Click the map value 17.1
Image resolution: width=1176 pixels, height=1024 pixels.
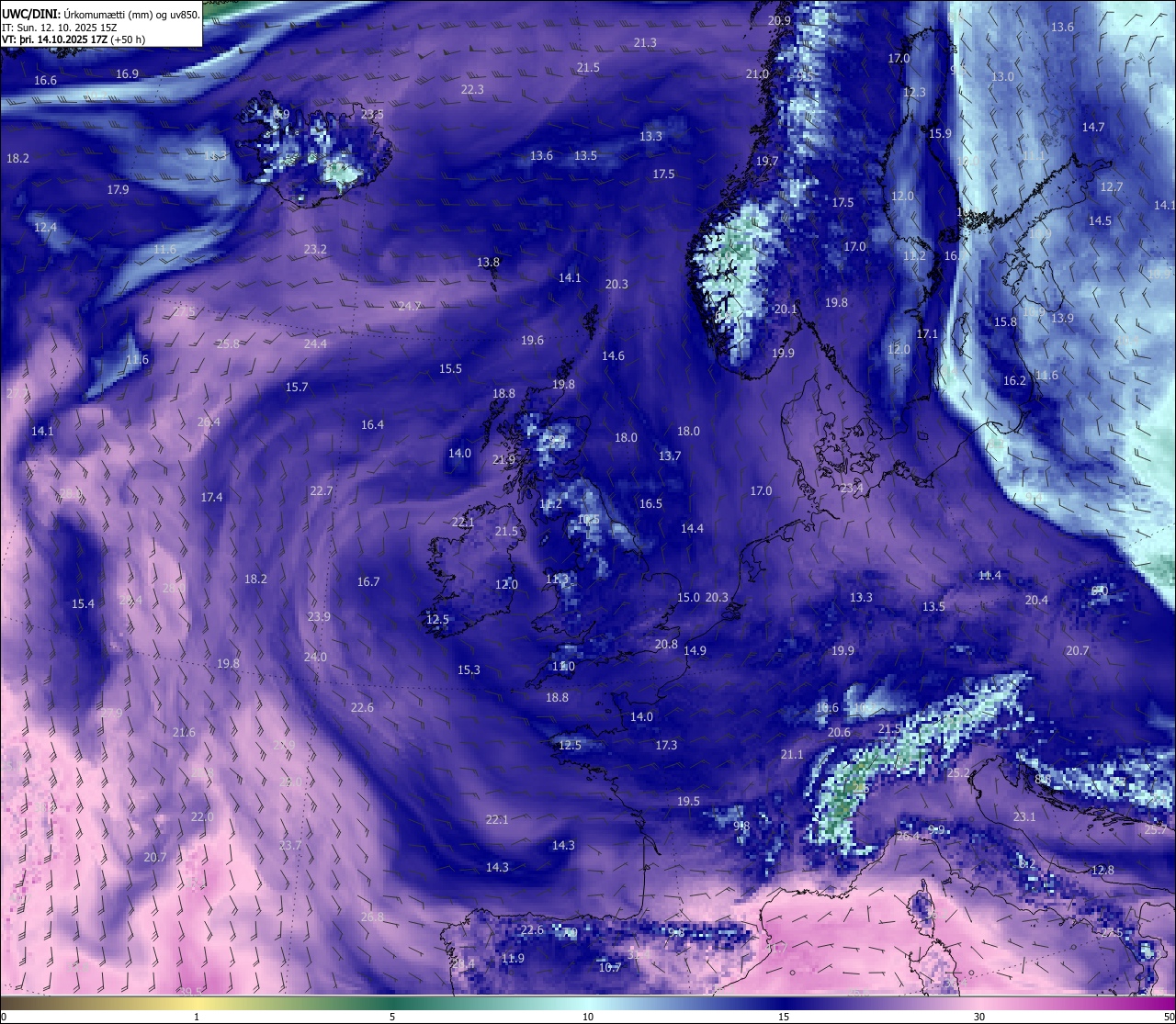click(927, 334)
